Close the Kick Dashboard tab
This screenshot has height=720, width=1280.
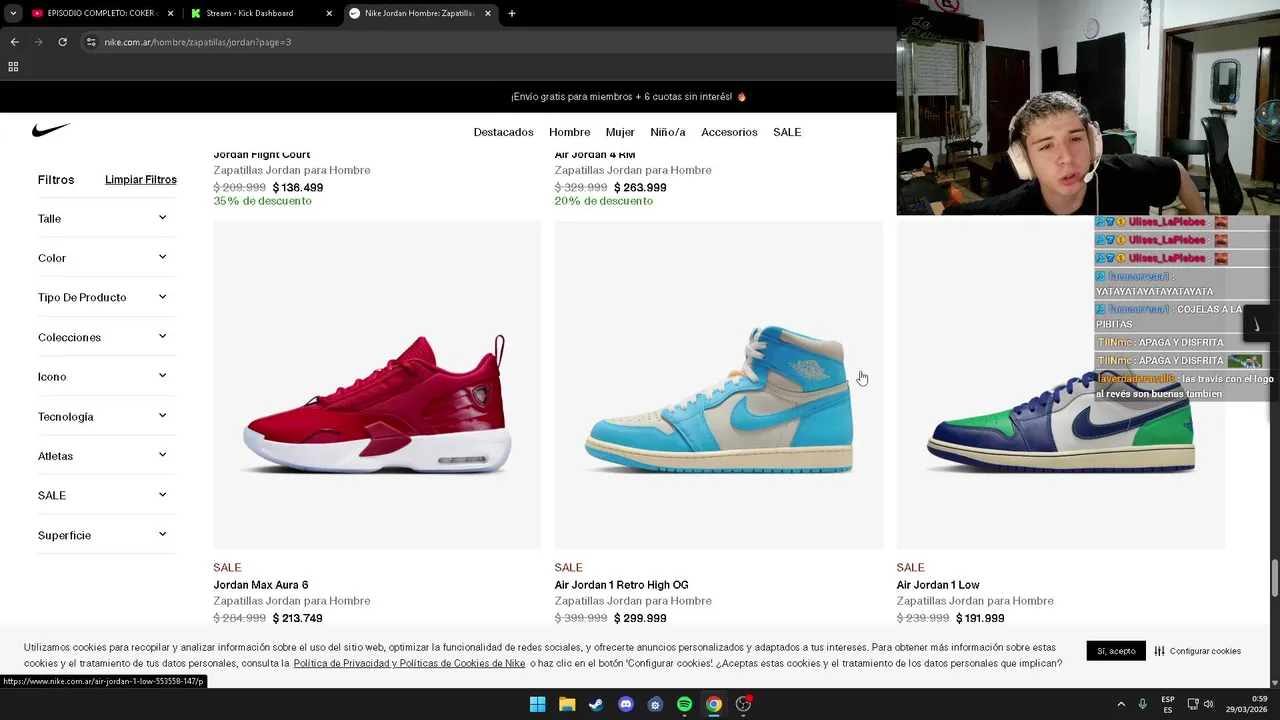(329, 13)
